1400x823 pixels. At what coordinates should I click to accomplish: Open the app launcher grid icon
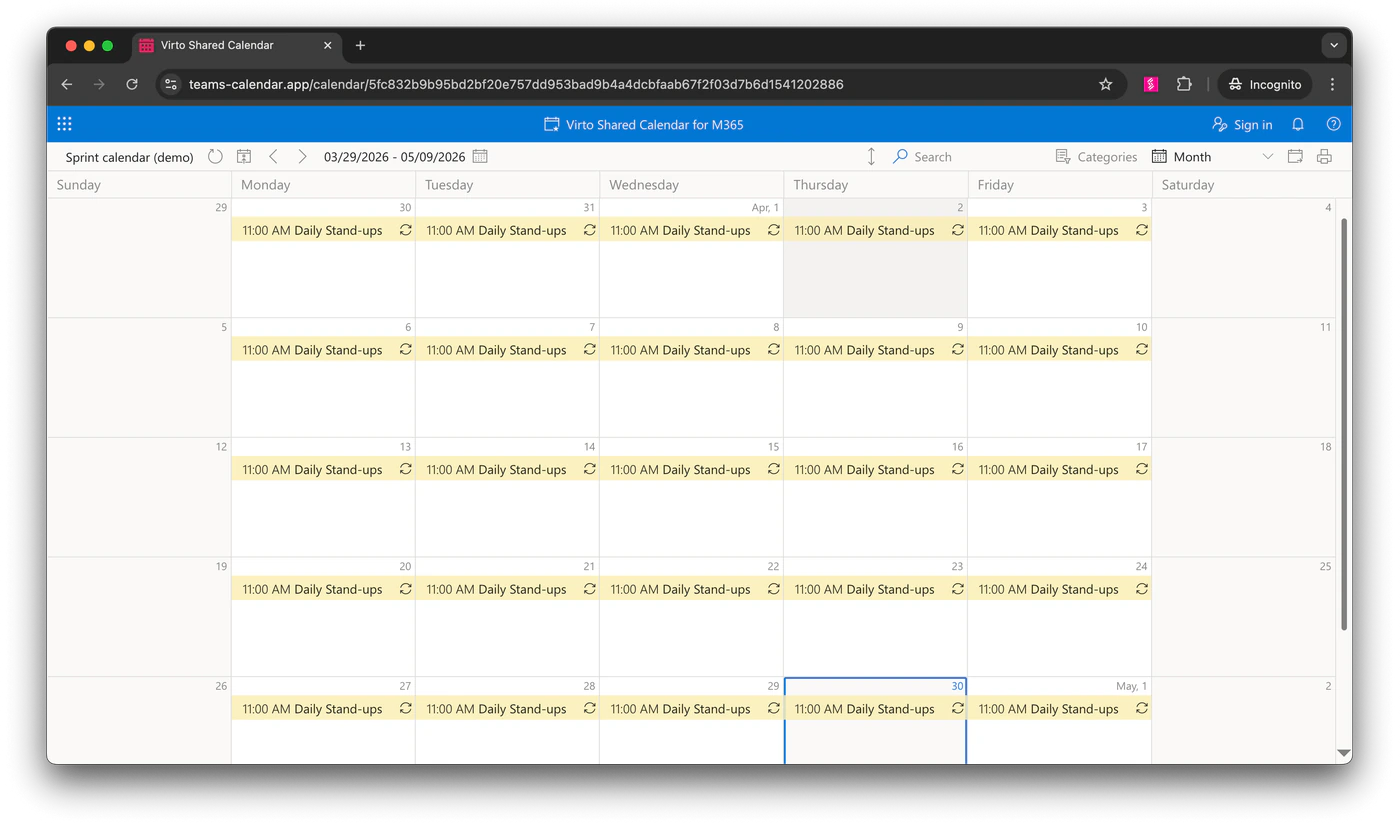coord(64,124)
